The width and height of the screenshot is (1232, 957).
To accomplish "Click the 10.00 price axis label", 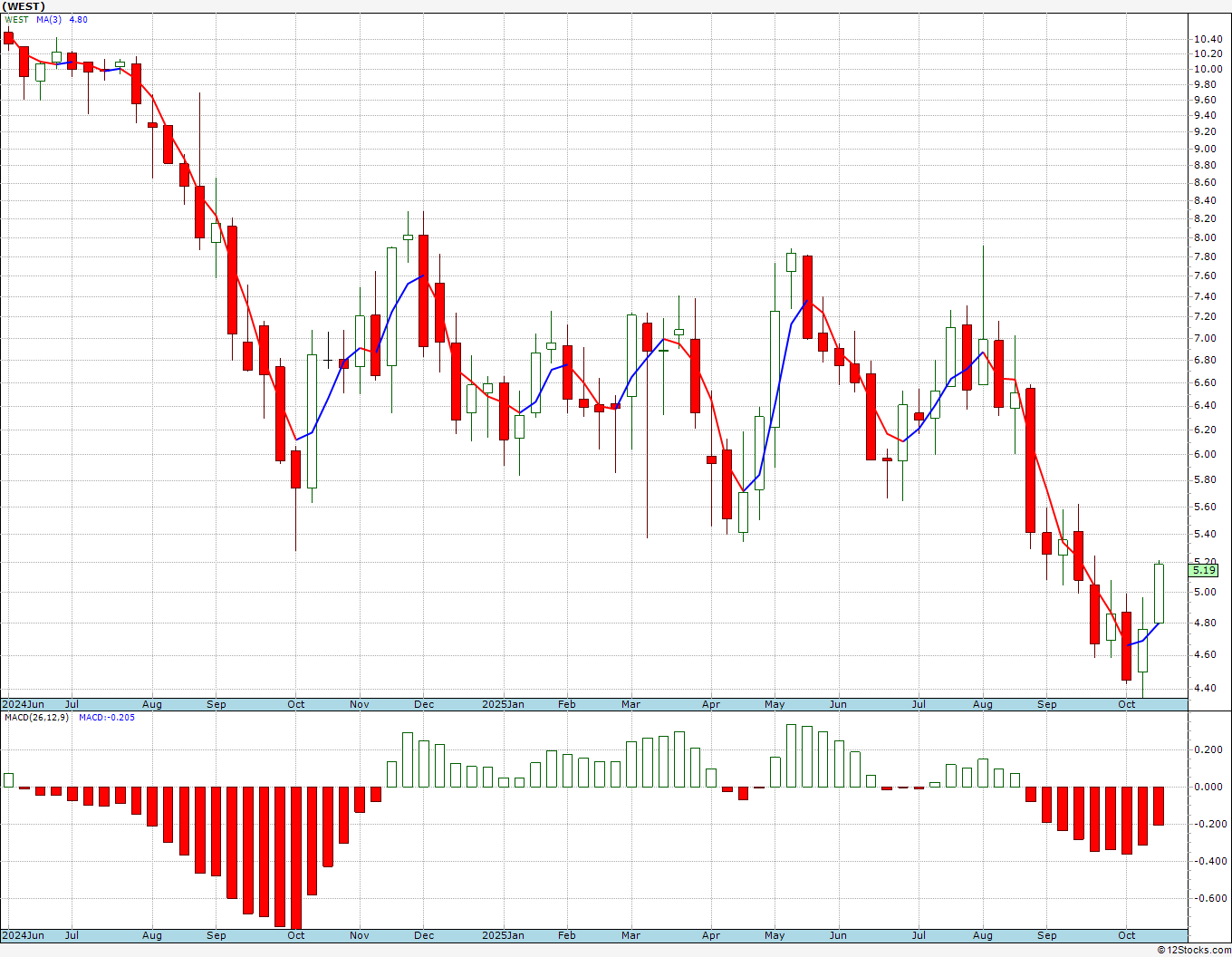I will [x=1207, y=69].
